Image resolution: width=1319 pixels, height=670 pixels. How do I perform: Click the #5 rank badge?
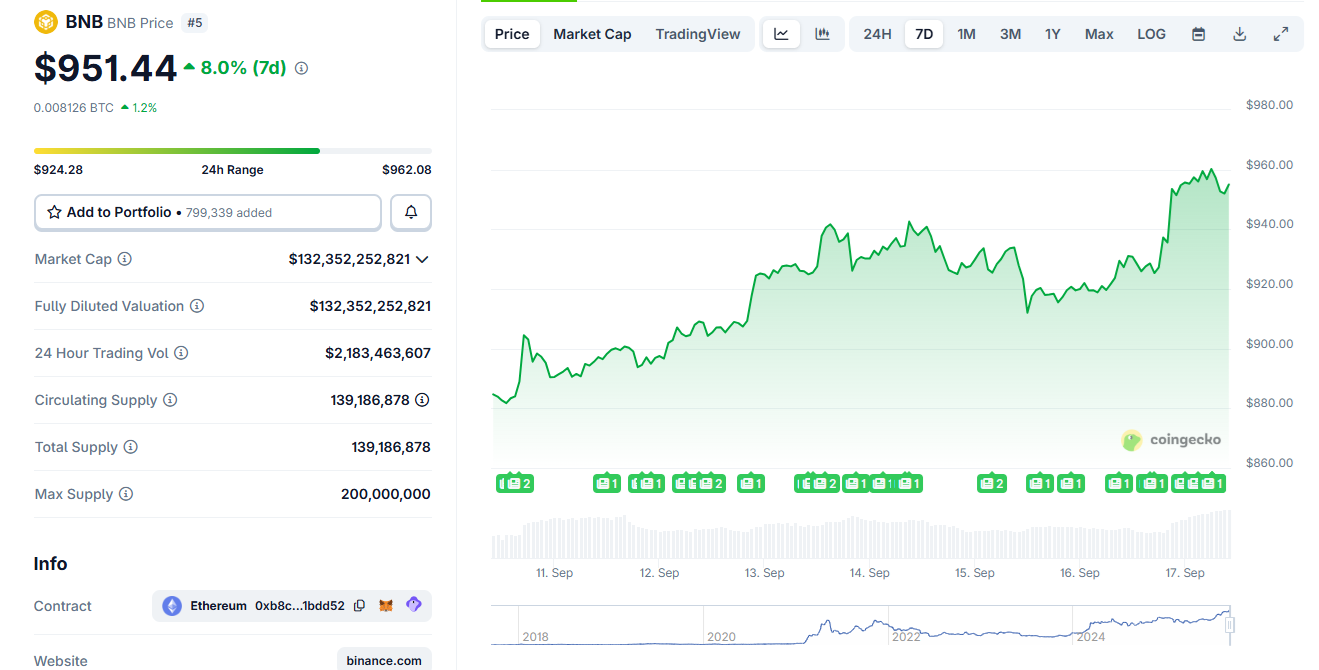(x=195, y=22)
